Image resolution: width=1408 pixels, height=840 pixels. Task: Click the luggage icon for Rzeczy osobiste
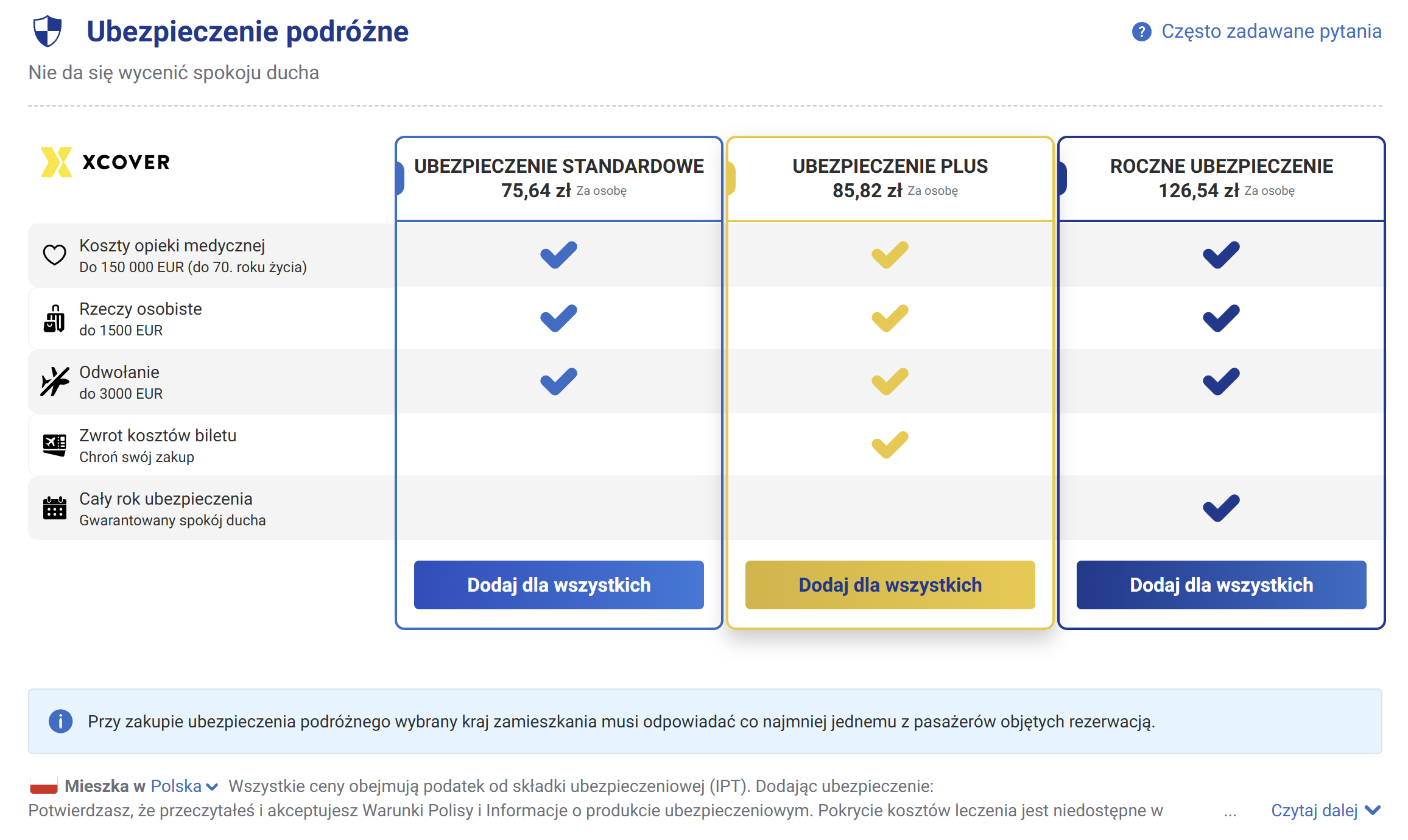pos(54,318)
